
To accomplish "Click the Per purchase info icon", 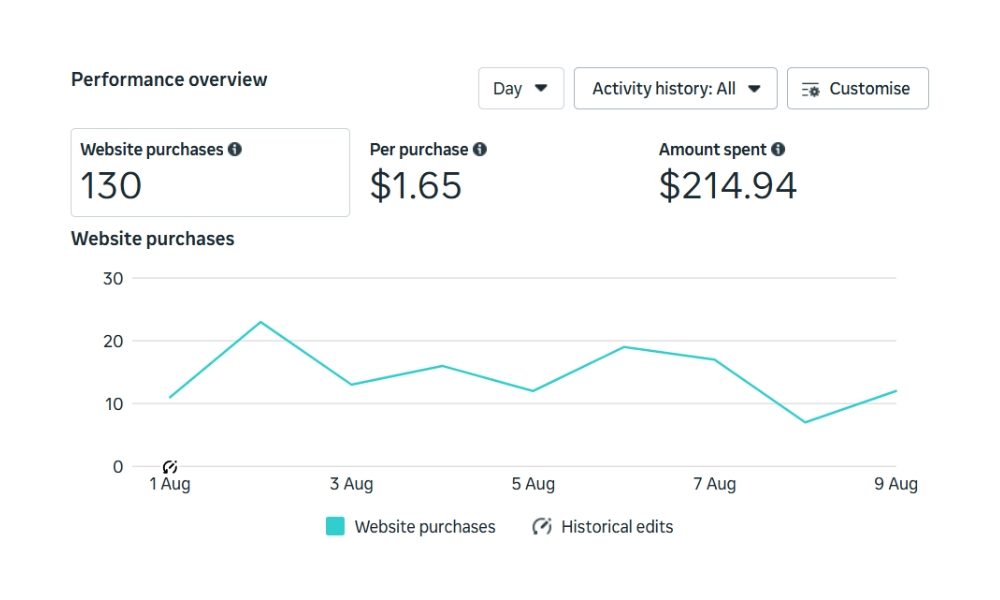I will click(480, 149).
